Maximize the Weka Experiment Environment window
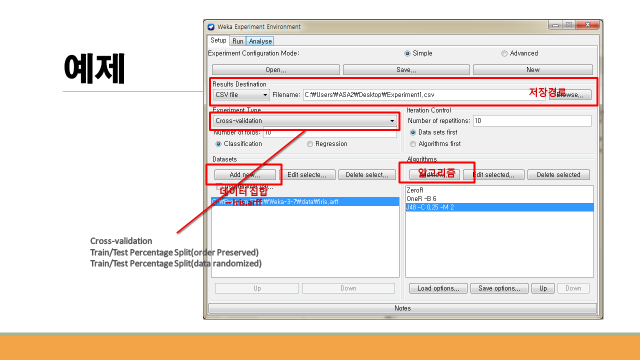The width and height of the screenshot is (640, 360). point(569,25)
